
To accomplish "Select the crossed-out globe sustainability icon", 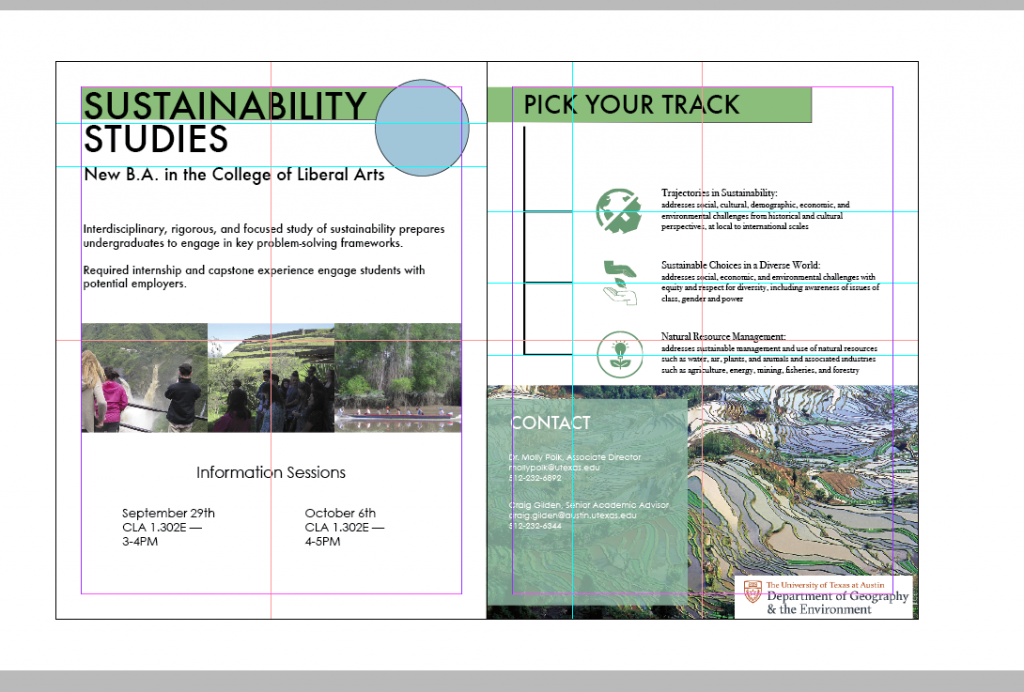I will click(x=618, y=211).
